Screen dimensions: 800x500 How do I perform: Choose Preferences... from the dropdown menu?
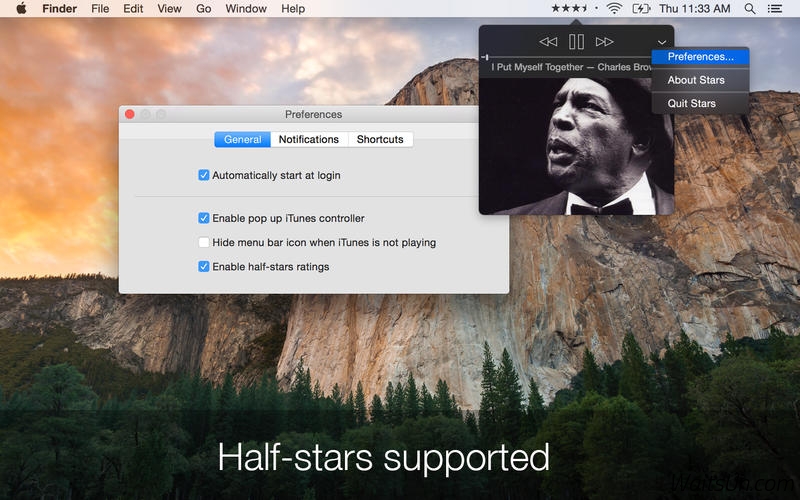tap(700, 57)
